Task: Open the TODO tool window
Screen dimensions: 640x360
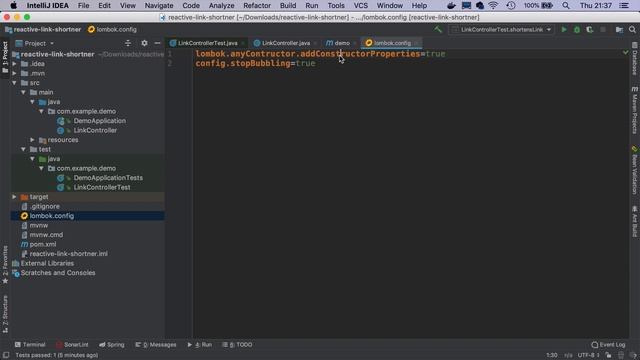Action: 238,344
